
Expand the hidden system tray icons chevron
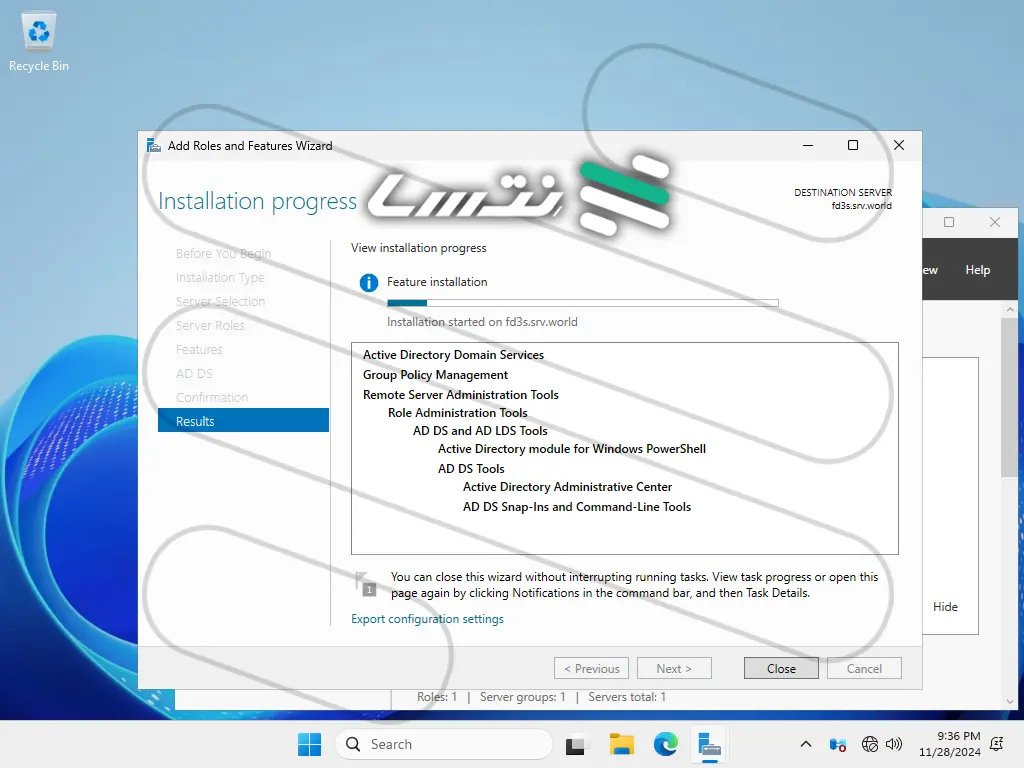[x=806, y=744]
